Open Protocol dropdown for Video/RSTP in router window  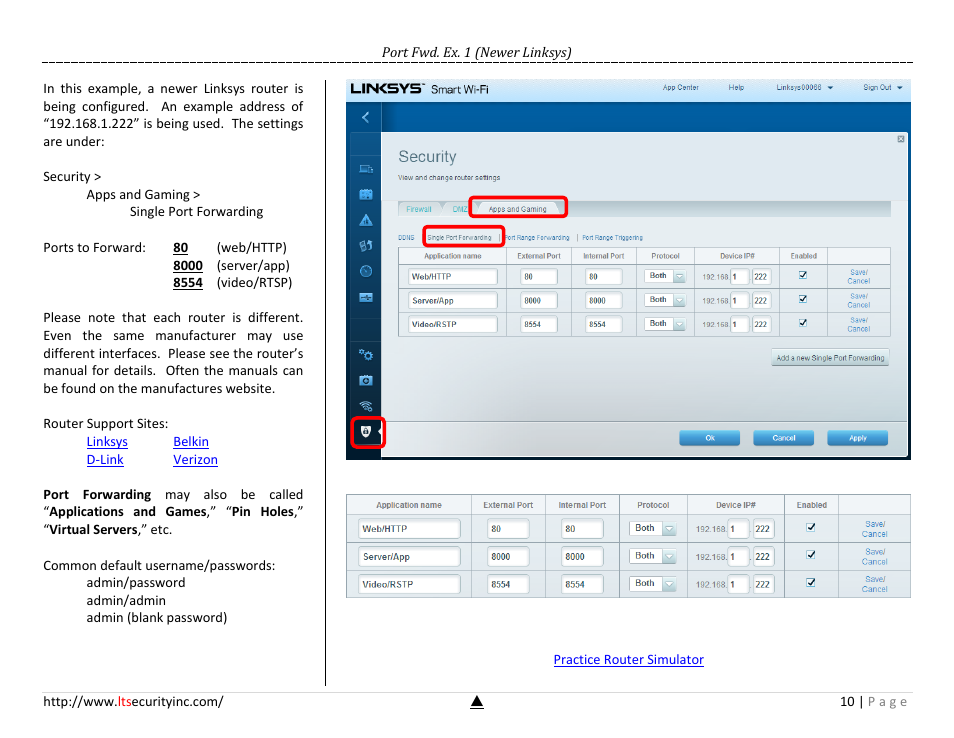[664, 324]
